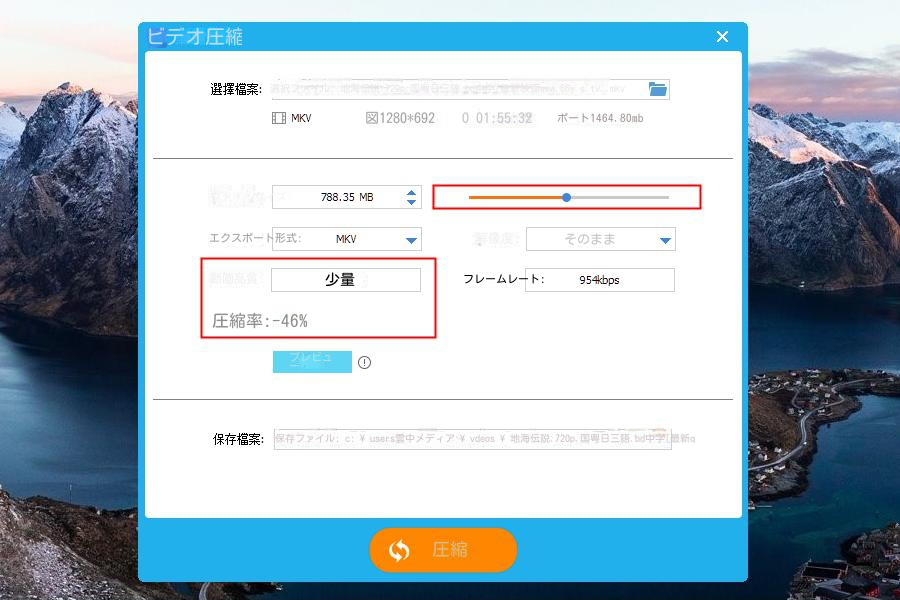Click the compression size slider handle

click(566, 198)
